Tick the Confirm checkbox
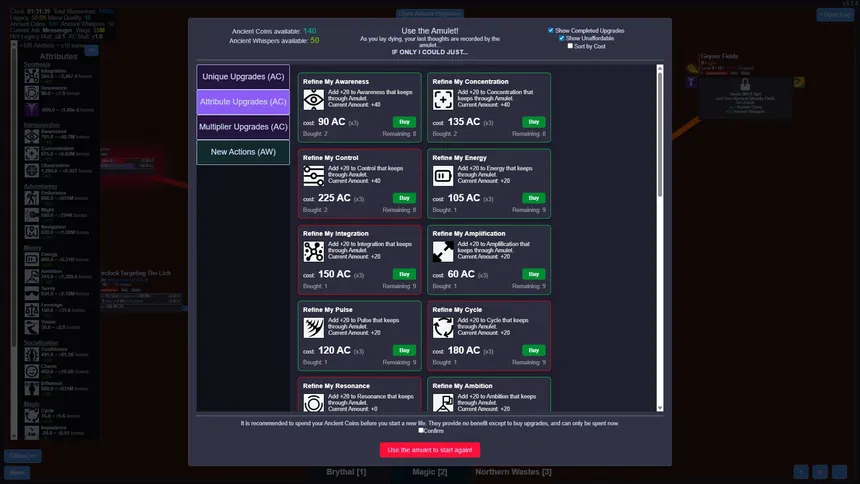Screen dimensions: 860x484 [x=421, y=431]
